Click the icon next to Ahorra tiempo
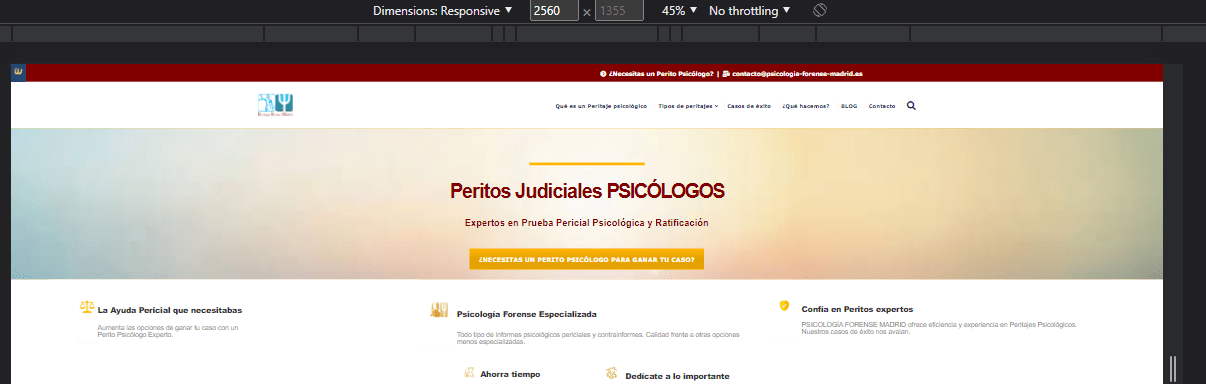Screen dimensions: 1206x384 tap(468, 373)
